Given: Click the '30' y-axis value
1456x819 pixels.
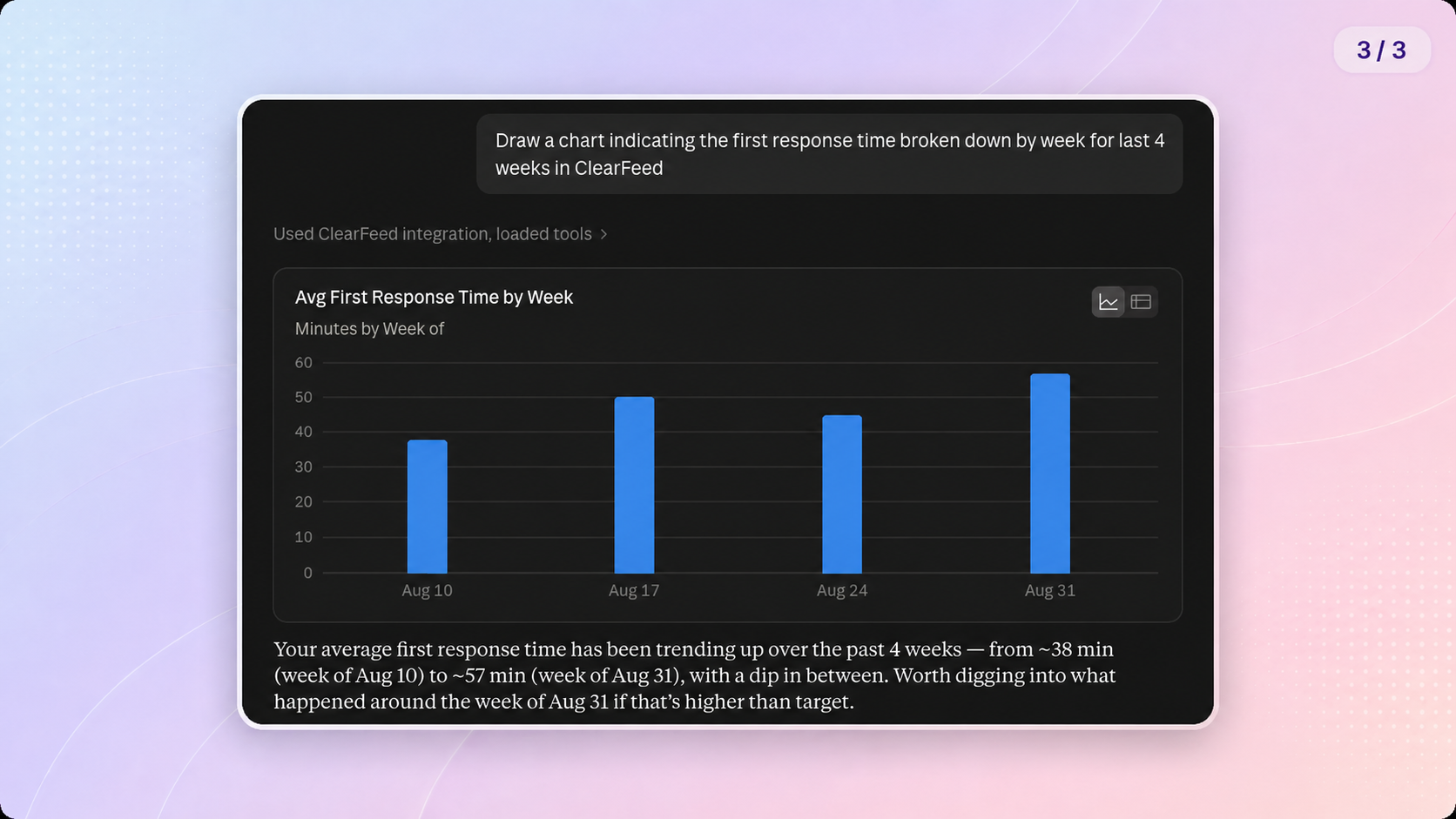Looking at the screenshot, I should click(x=303, y=467).
